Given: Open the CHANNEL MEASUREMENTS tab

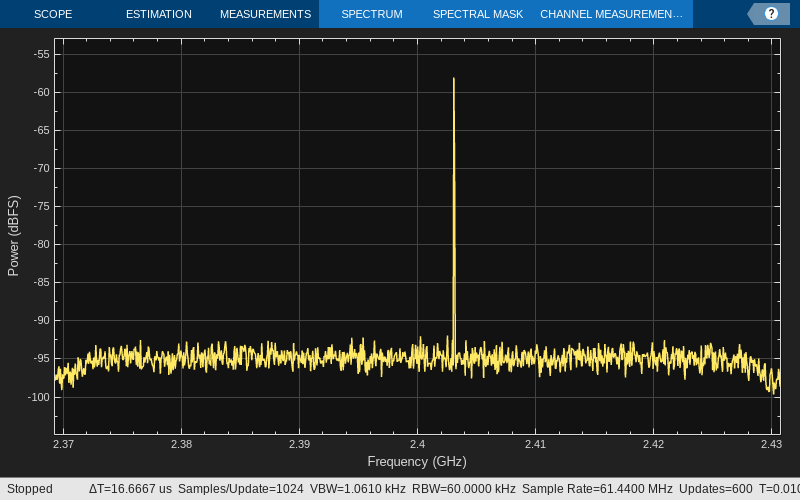Looking at the screenshot, I should pos(611,14).
